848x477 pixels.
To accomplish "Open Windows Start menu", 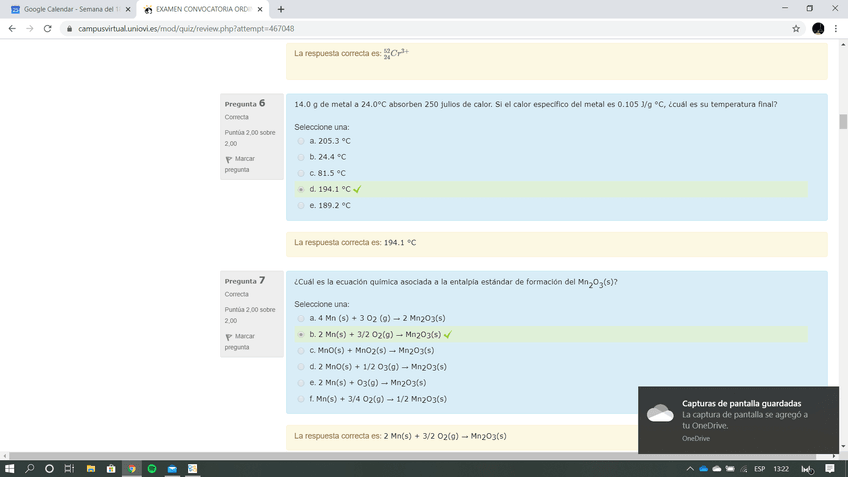I will 9,468.
